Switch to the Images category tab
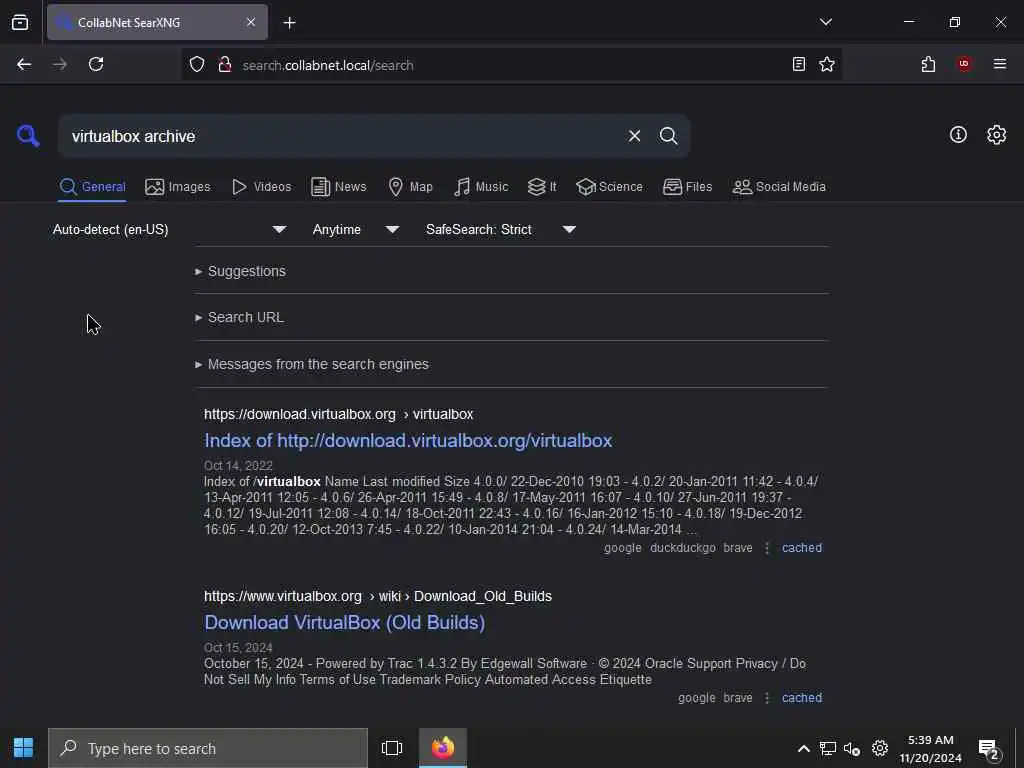This screenshot has height=768, width=1024. click(x=178, y=187)
